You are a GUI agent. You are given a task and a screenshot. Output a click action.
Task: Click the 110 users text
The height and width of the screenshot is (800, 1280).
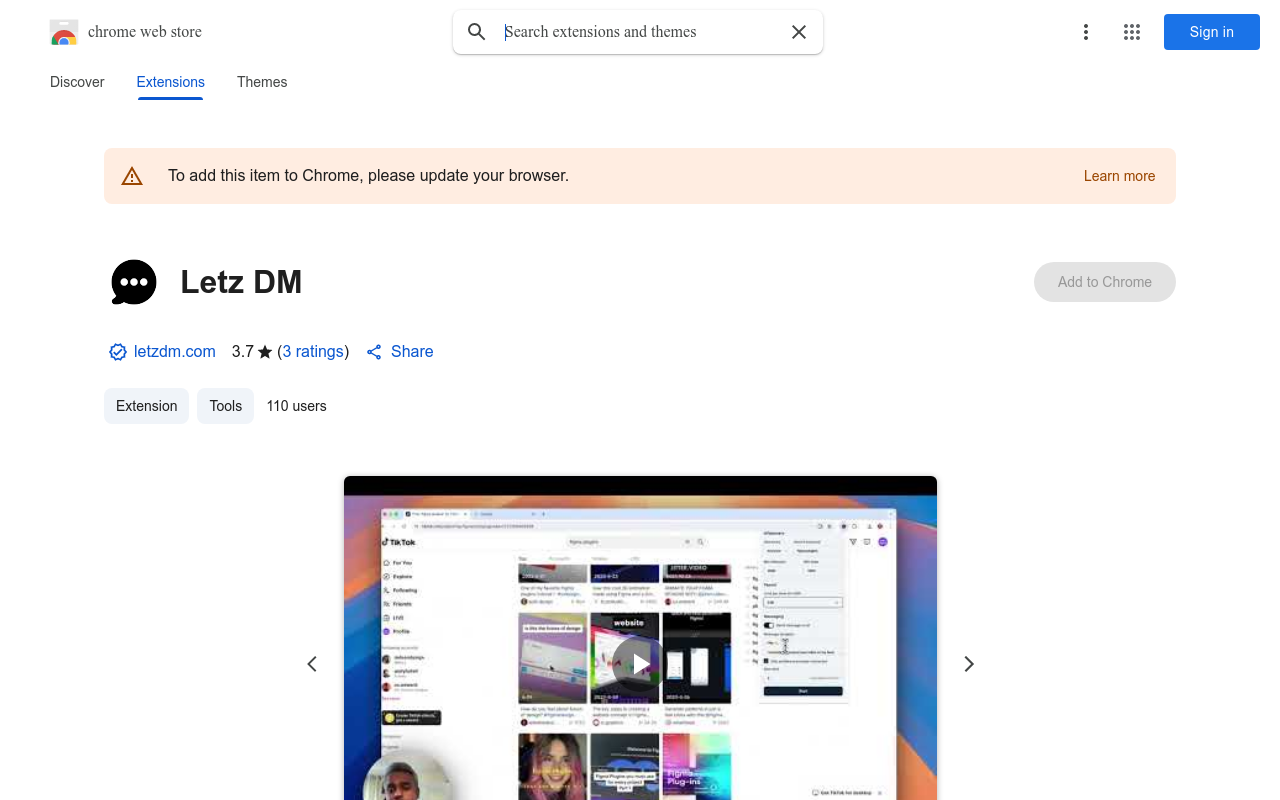pyautogui.click(x=297, y=406)
